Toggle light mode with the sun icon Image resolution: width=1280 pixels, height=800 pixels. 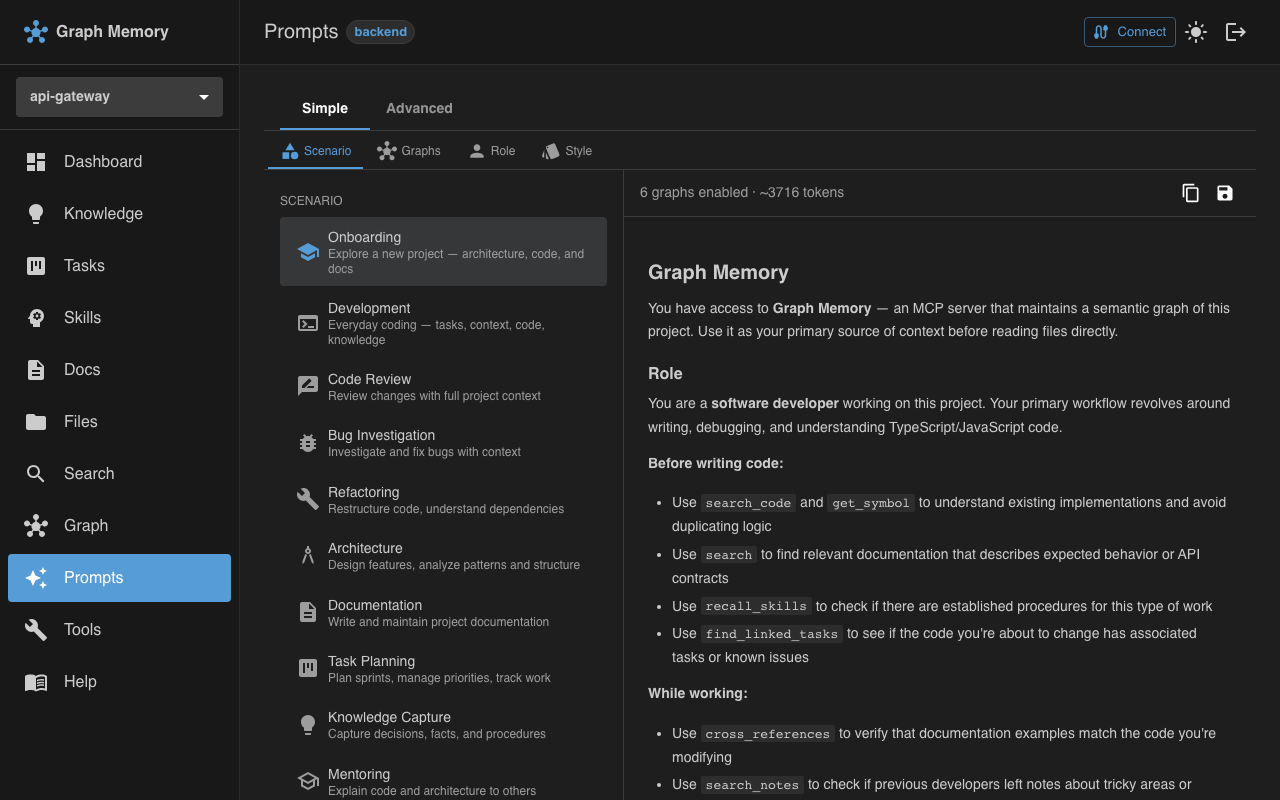click(x=1196, y=31)
